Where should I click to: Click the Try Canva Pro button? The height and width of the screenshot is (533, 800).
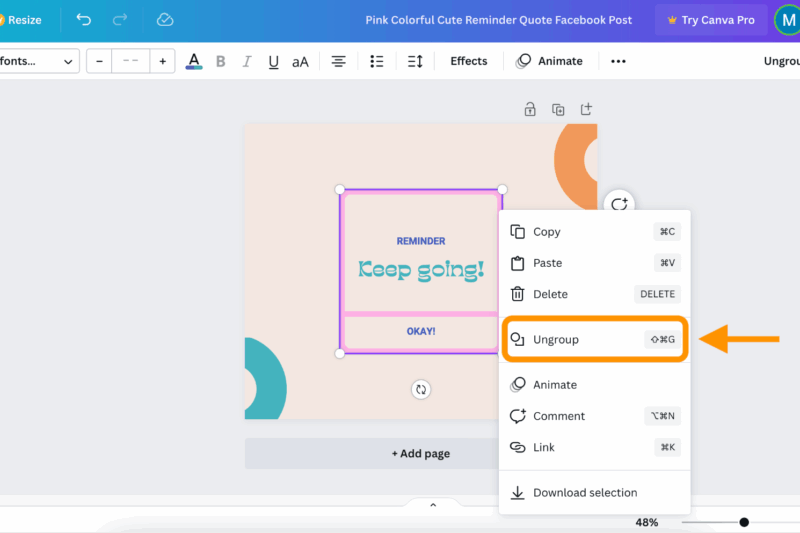click(x=711, y=20)
